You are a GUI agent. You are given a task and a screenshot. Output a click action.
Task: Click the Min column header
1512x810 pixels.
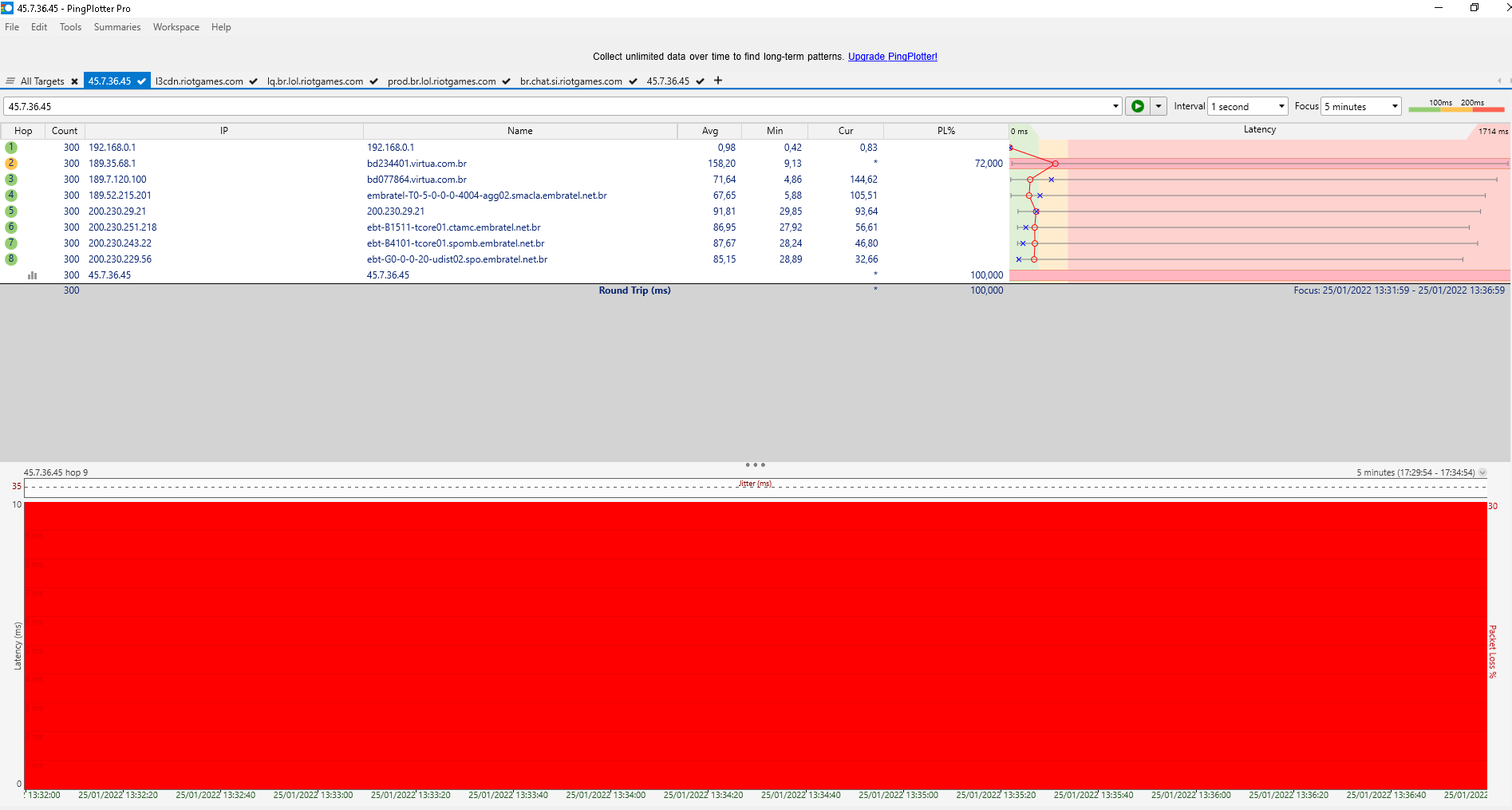click(775, 131)
